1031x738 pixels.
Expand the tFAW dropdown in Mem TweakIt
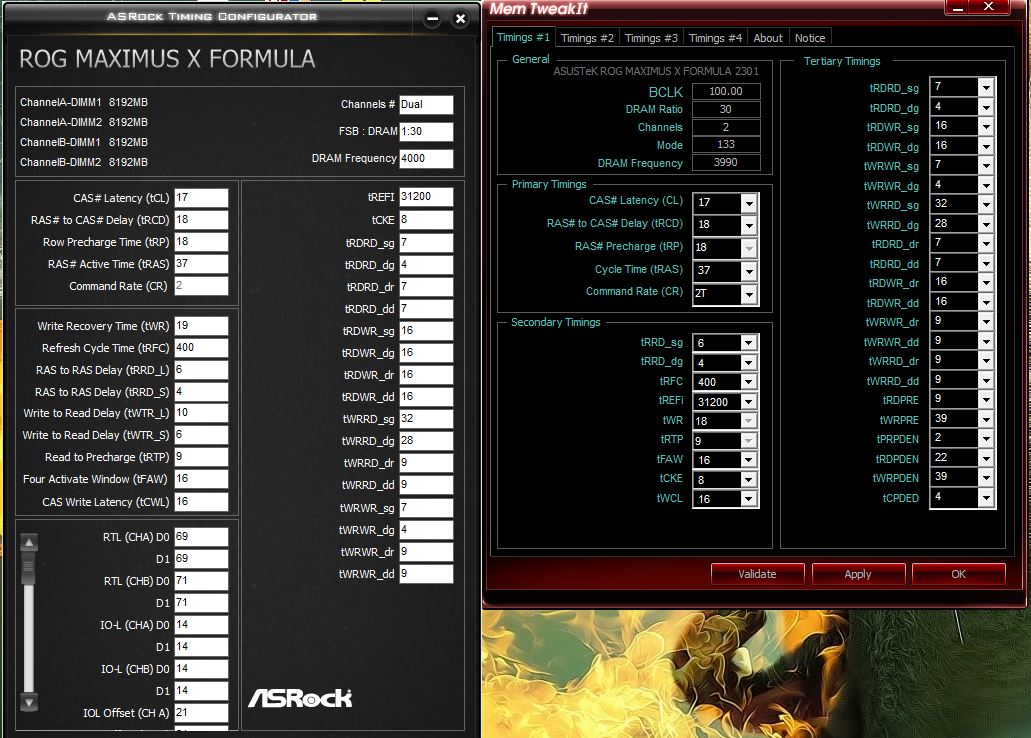coord(748,460)
